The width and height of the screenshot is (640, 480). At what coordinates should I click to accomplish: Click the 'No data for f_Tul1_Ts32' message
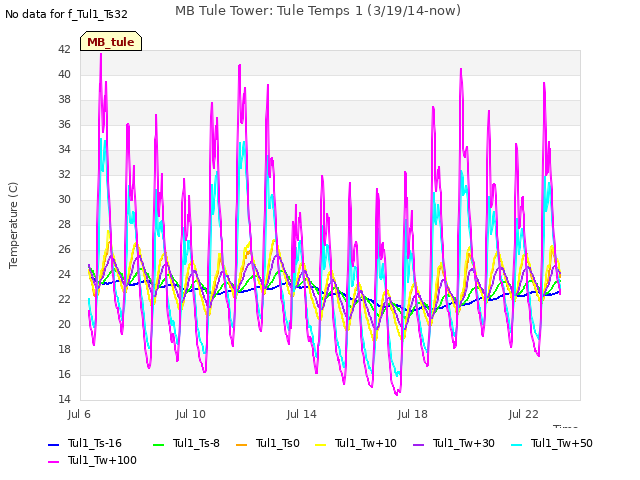66,14
